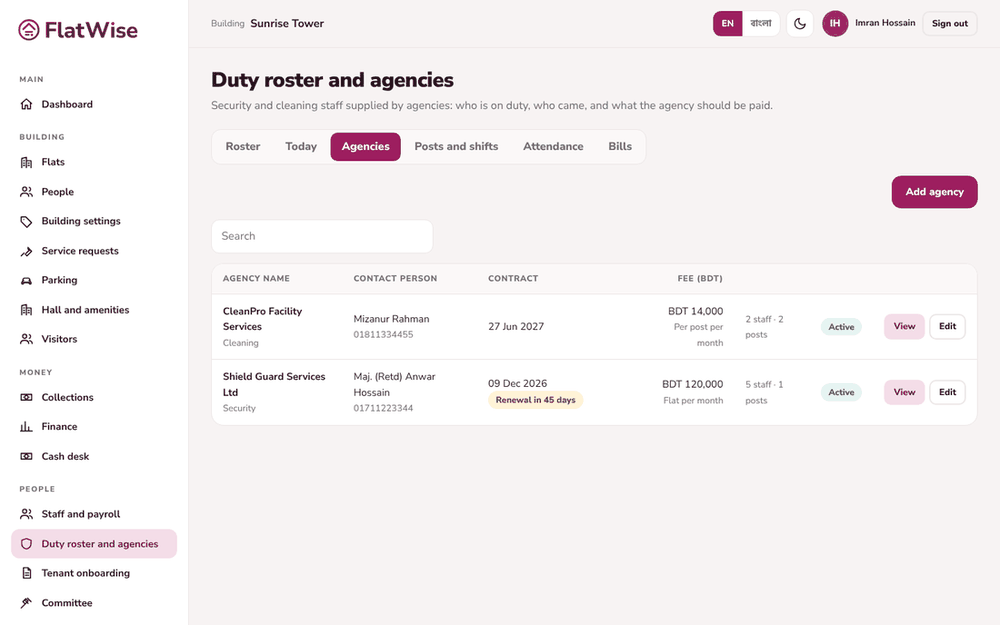This screenshot has height=625, width=1000.
Task: Click the Committee gavel icon
Action: pyautogui.click(x=26, y=603)
